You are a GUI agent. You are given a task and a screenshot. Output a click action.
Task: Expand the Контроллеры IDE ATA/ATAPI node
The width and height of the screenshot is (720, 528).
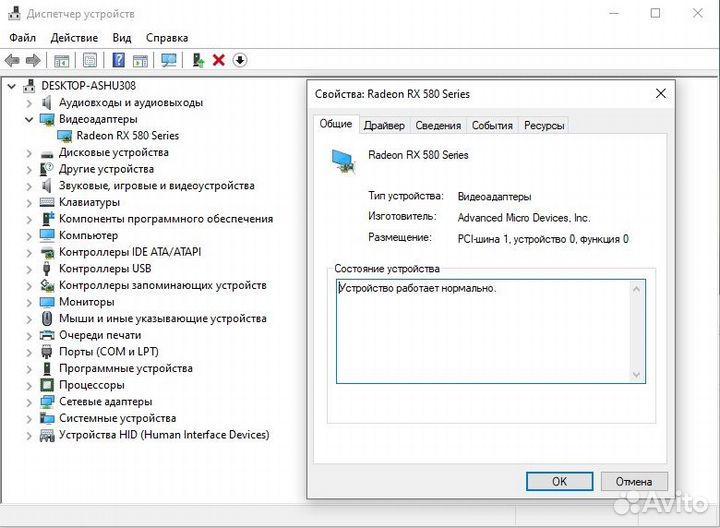29,253
